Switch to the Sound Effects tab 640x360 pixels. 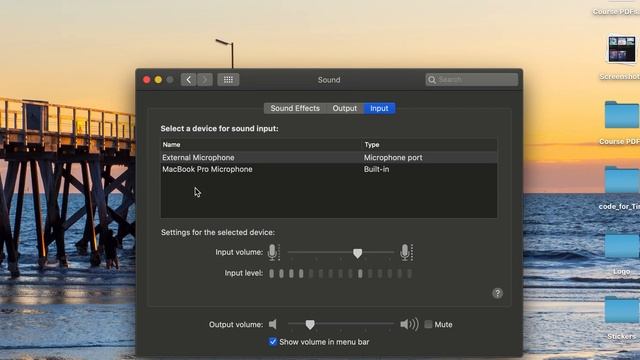pos(295,108)
